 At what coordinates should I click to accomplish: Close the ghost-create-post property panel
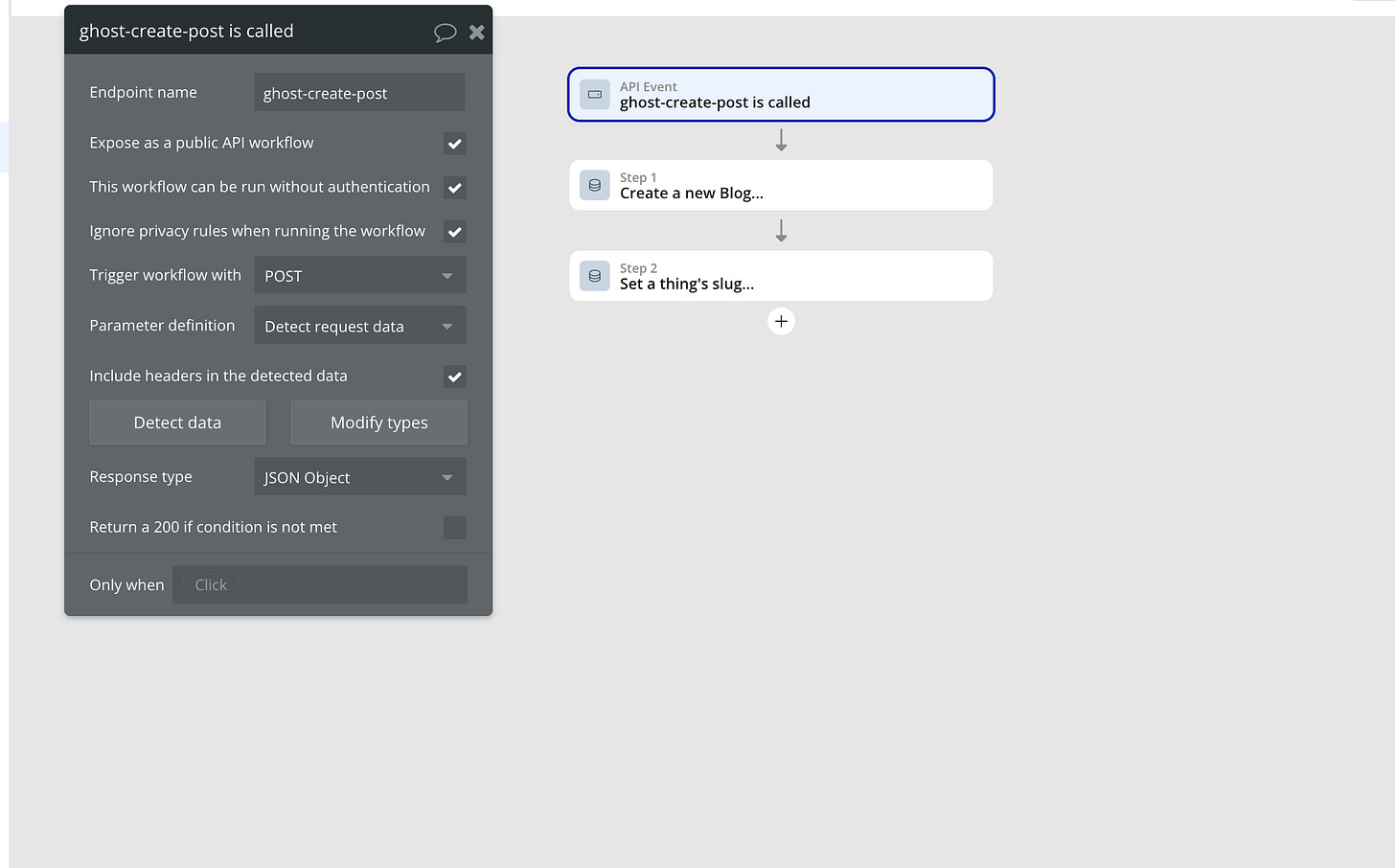coord(476,33)
